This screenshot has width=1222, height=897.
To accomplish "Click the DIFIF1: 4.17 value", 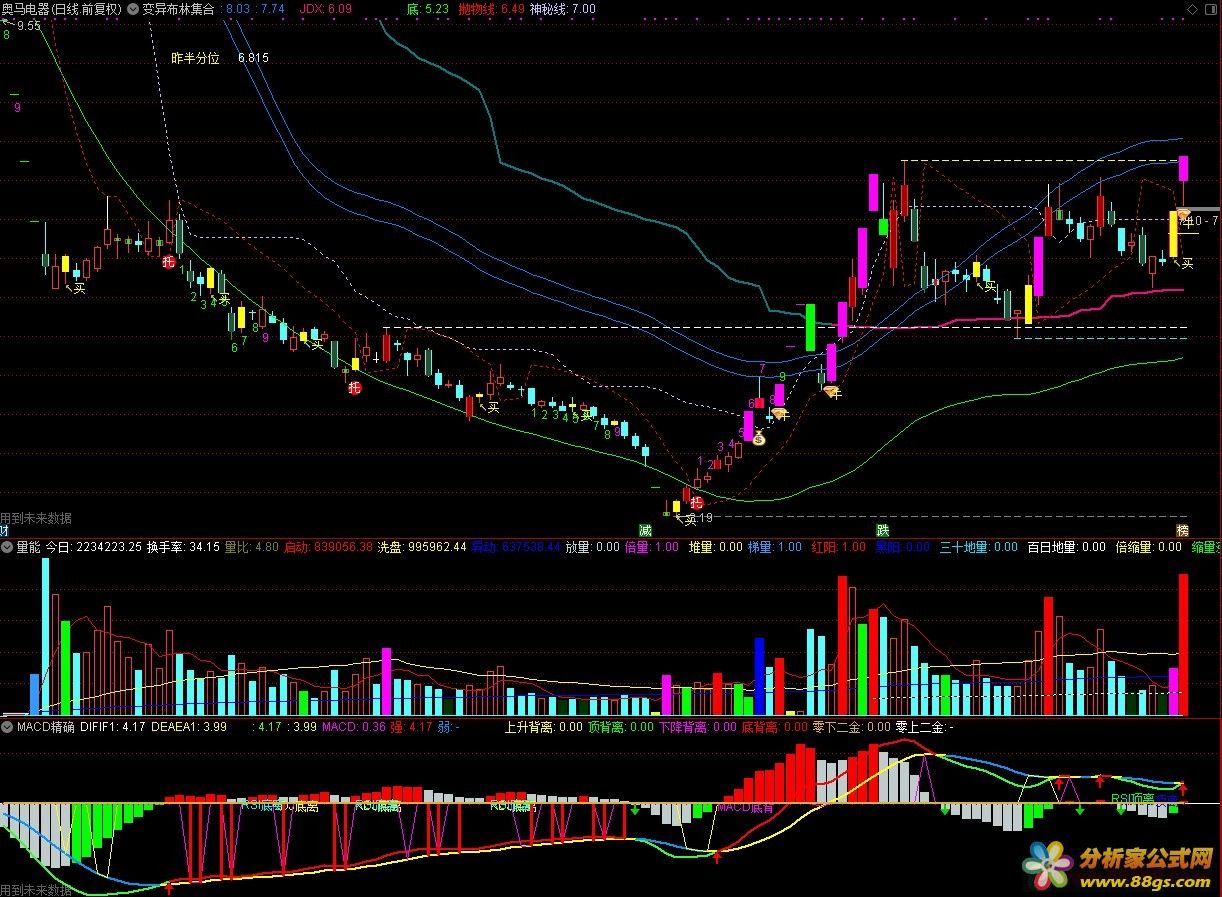I will tap(113, 727).
